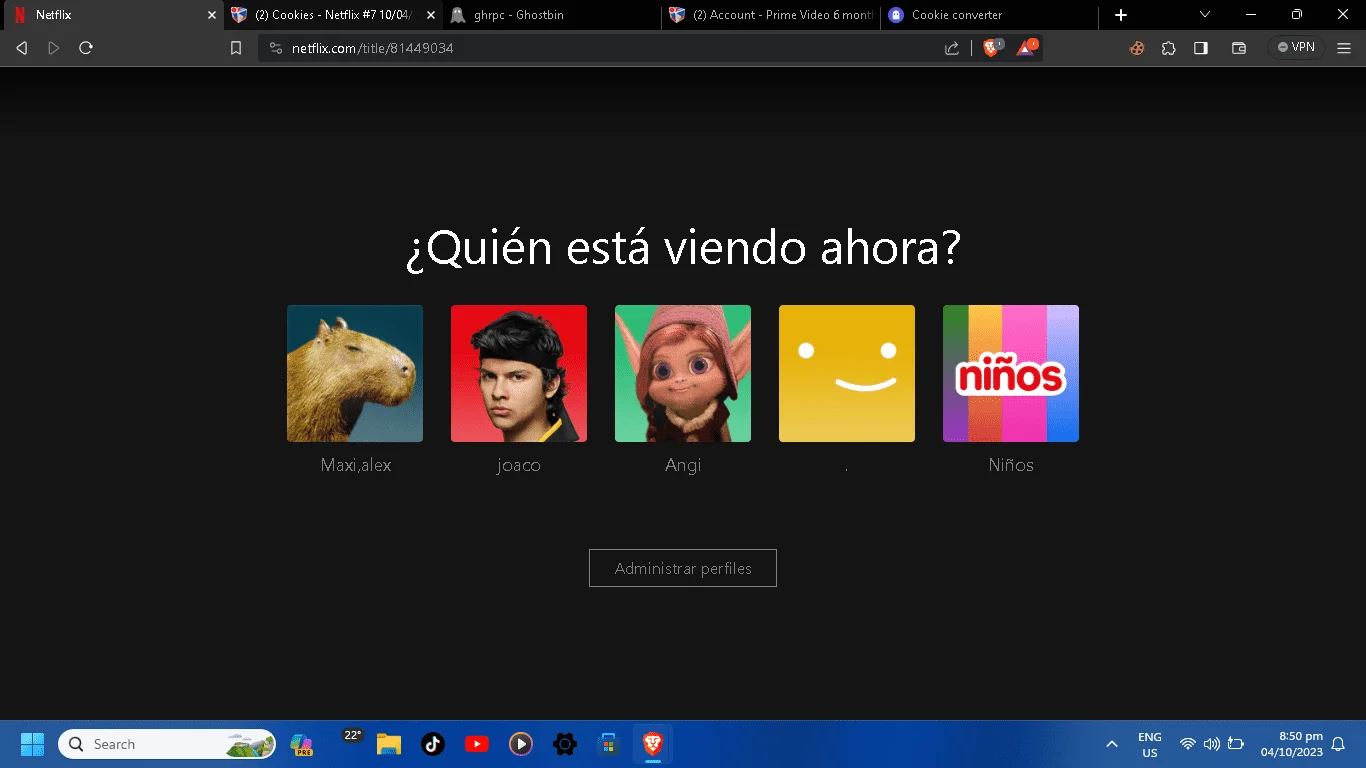Share this page from address bar

point(952,48)
